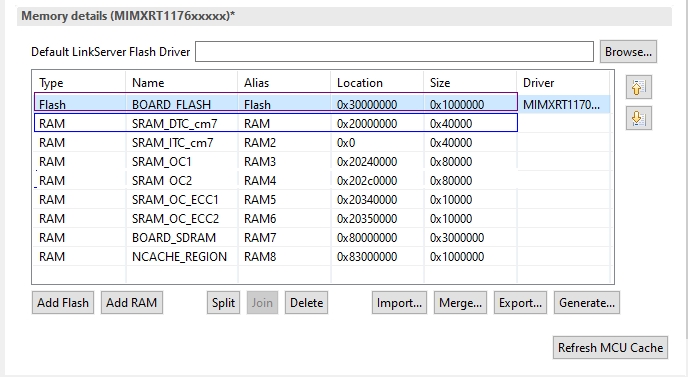Select the NCACHE_REGION row
Screen dimensions: 688x377
click(322, 257)
